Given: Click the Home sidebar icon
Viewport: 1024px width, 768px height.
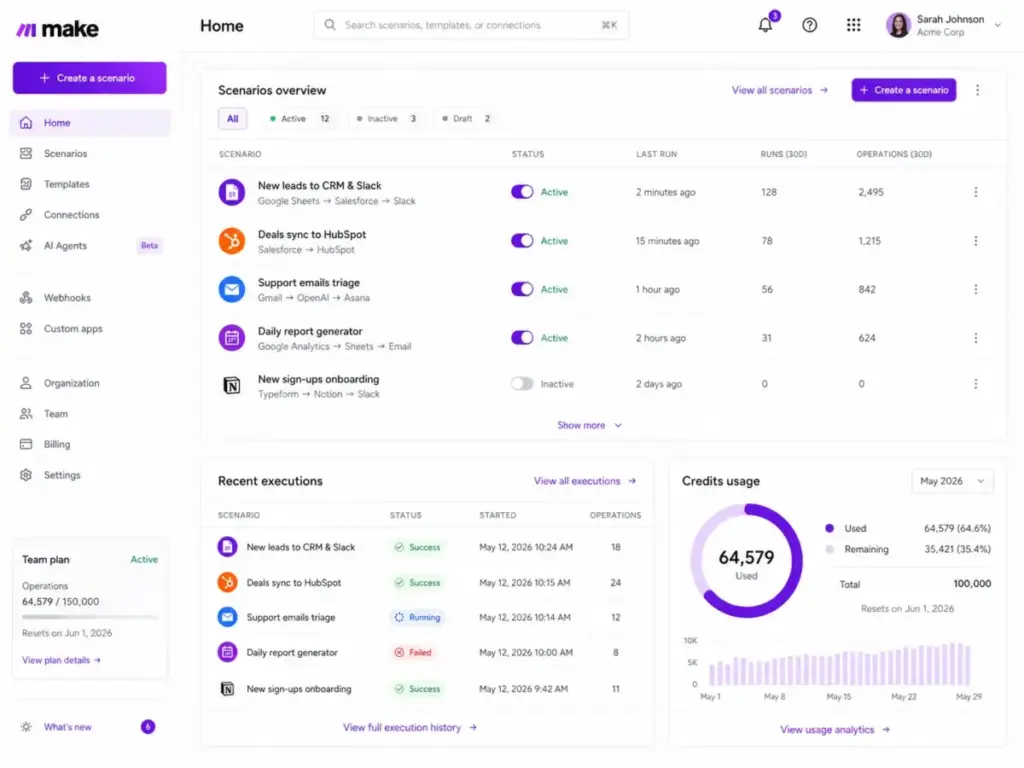Looking at the screenshot, I should [26, 123].
